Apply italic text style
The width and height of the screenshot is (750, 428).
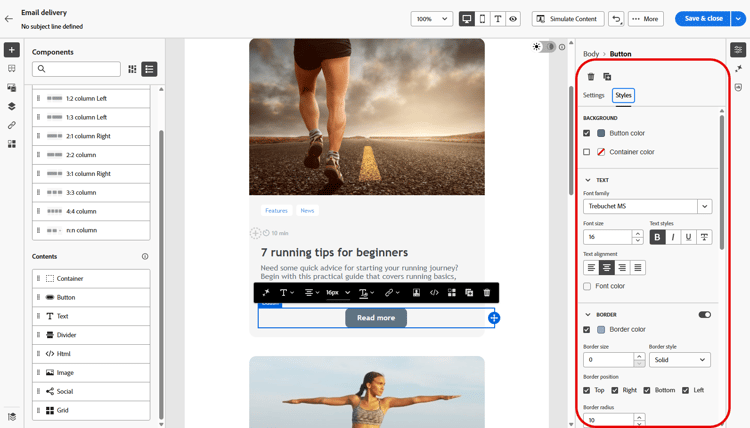(673, 237)
